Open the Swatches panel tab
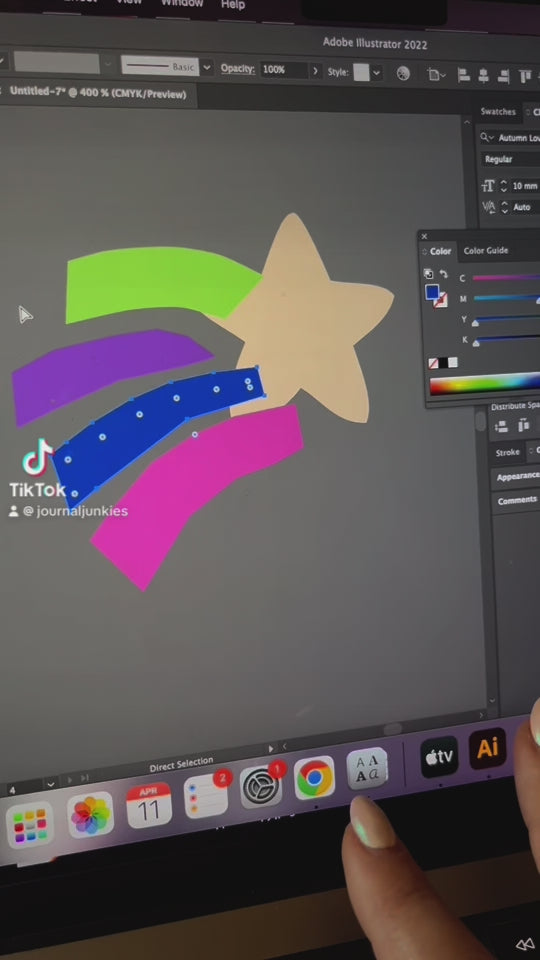The image size is (540, 960). (x=498, y=111)
